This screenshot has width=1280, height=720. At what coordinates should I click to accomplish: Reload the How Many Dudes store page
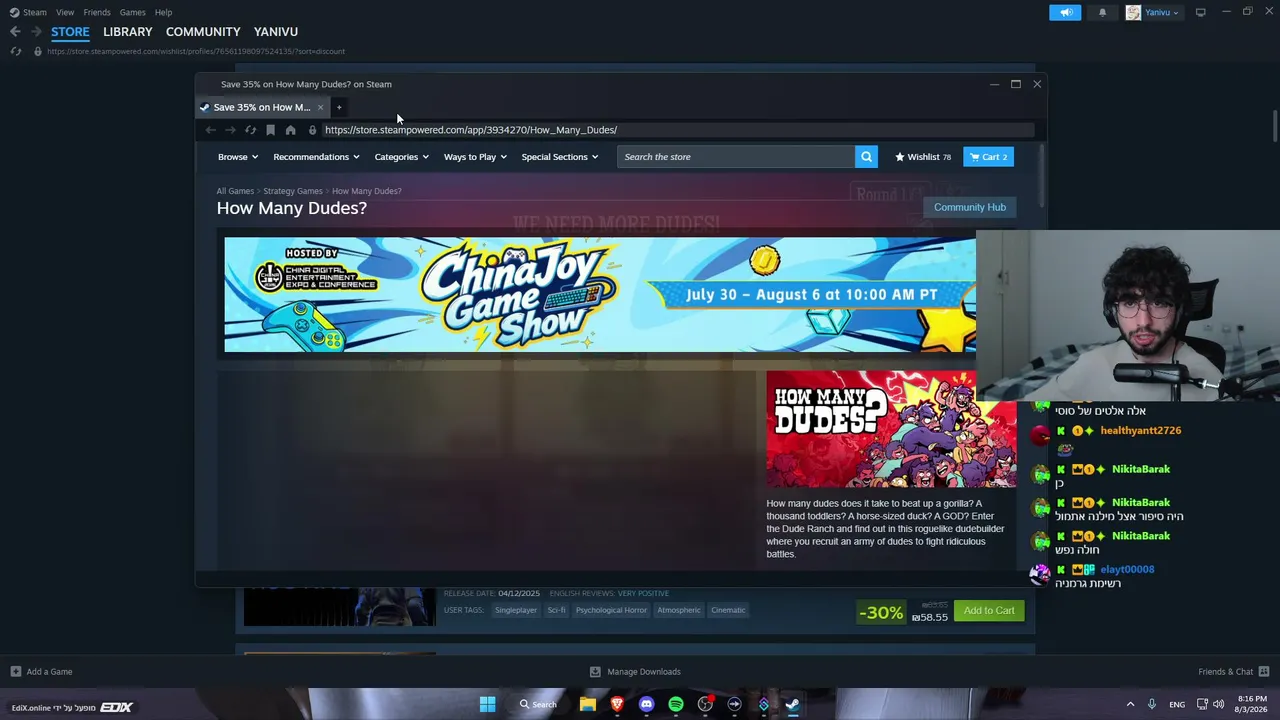(x=250, y=130)
